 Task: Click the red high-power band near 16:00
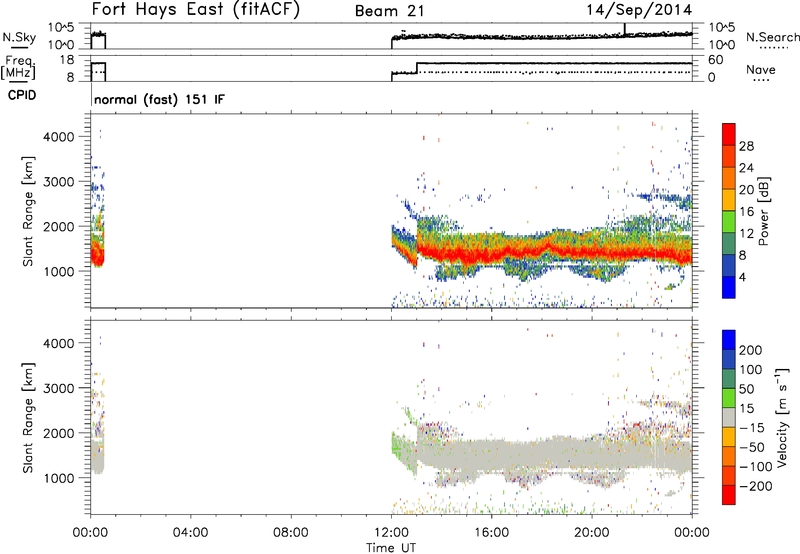491,253
